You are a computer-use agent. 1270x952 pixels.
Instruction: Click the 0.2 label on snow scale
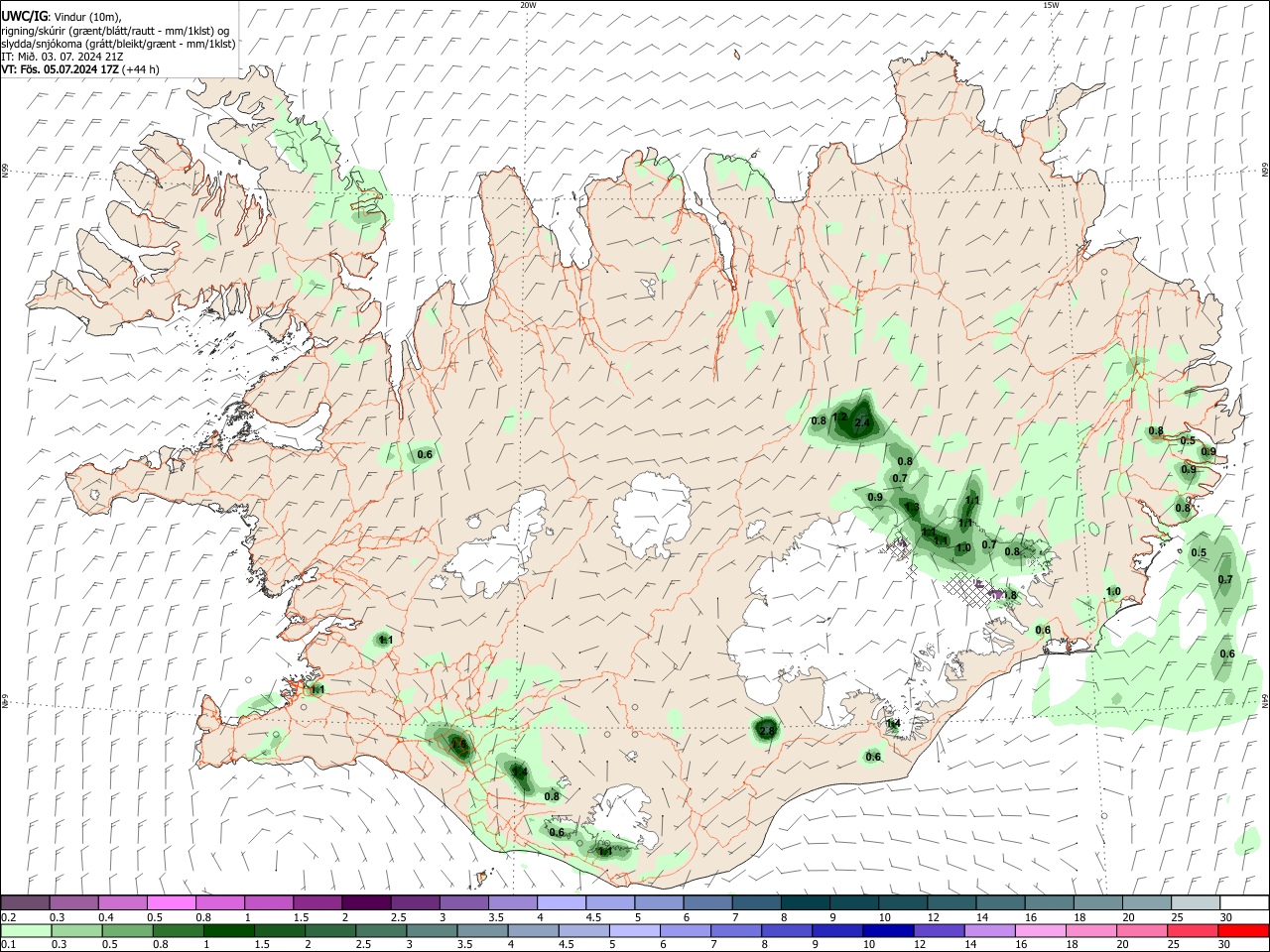[8, 917]
